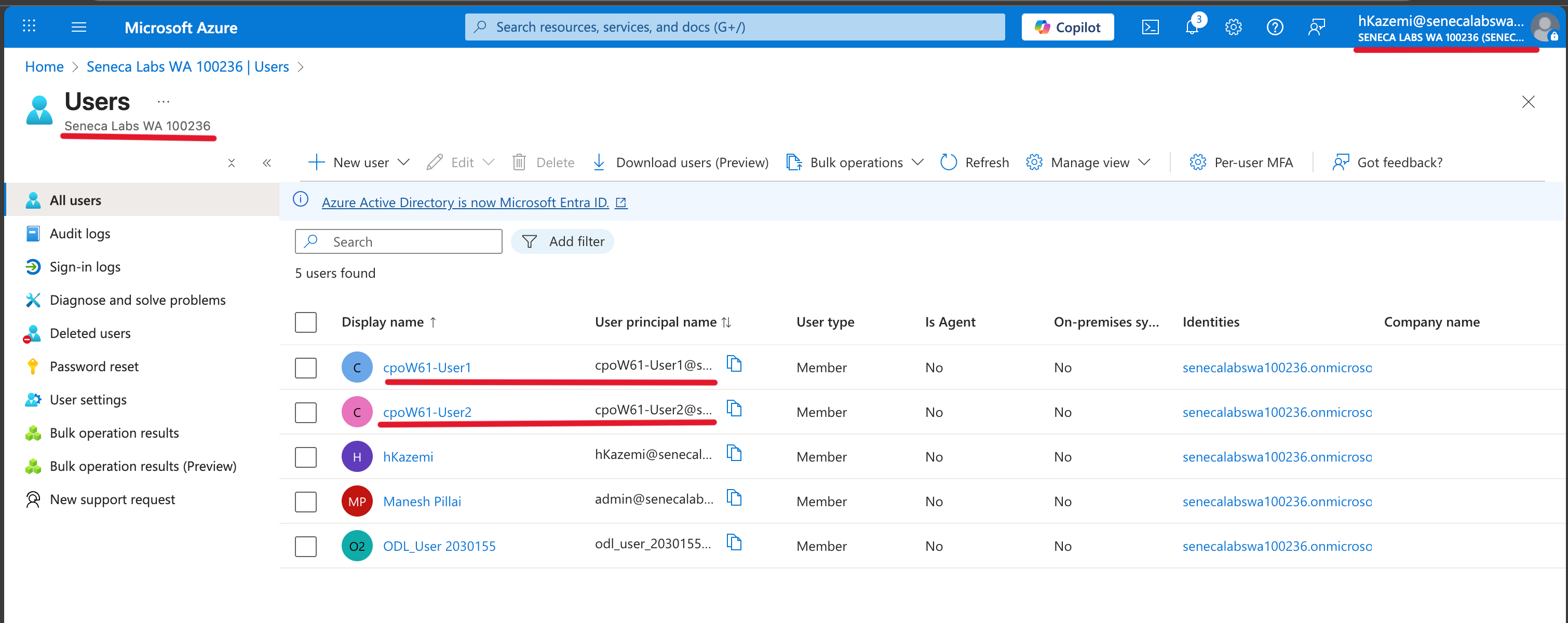Open portal settings gear icon
Viewport: 1568px width, 623px height.
point(1233,27)
